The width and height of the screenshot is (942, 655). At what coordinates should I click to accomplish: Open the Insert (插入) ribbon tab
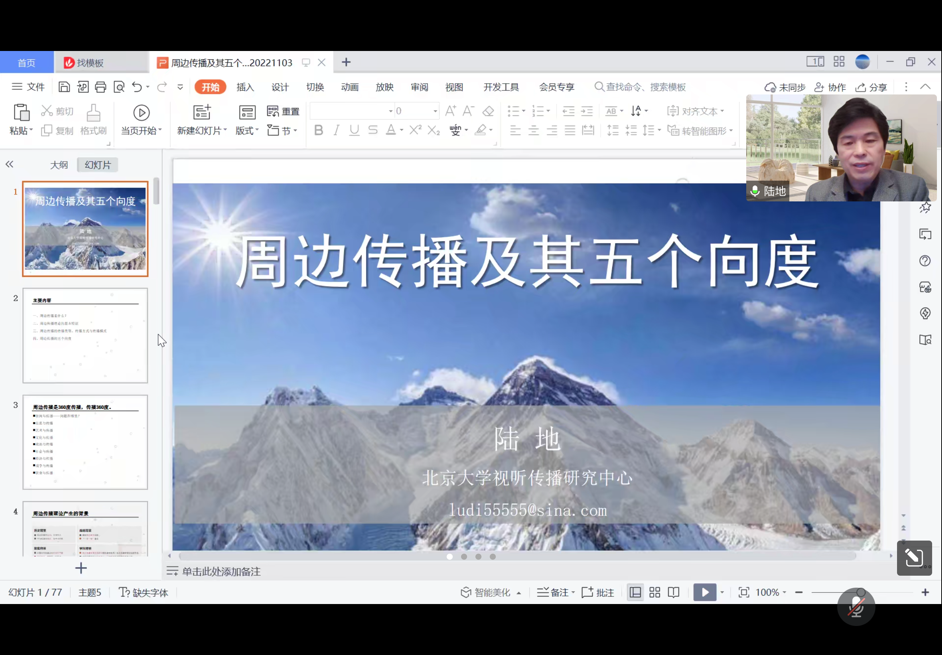pos(245,88)
